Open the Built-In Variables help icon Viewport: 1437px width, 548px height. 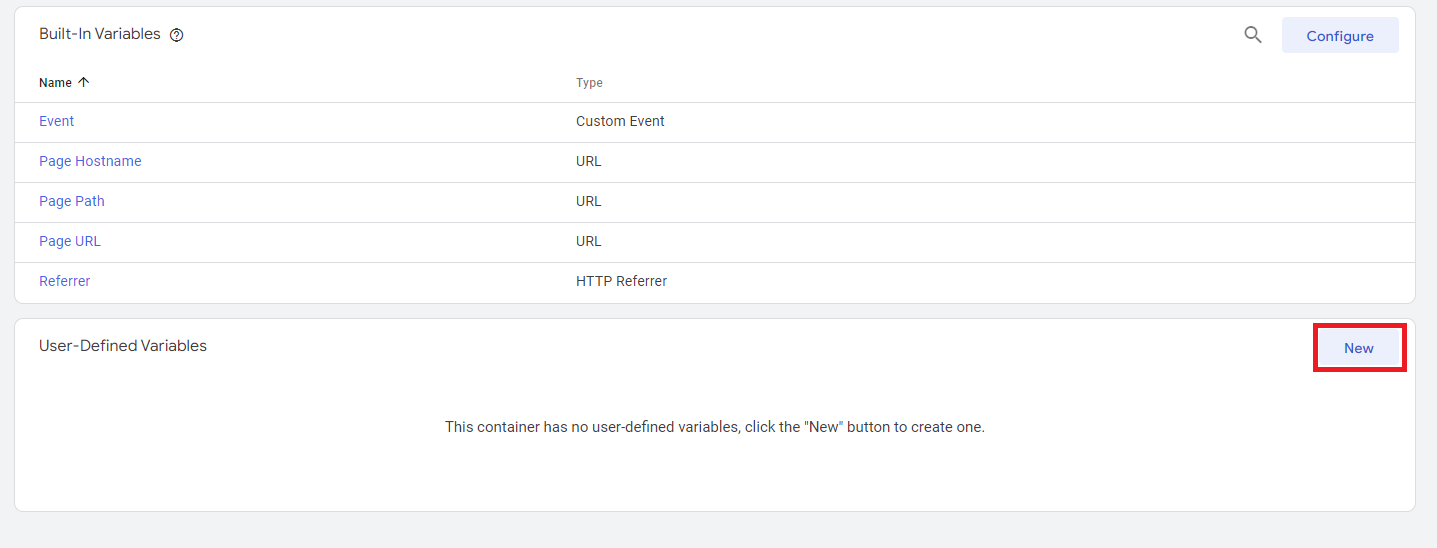[177, 35]
